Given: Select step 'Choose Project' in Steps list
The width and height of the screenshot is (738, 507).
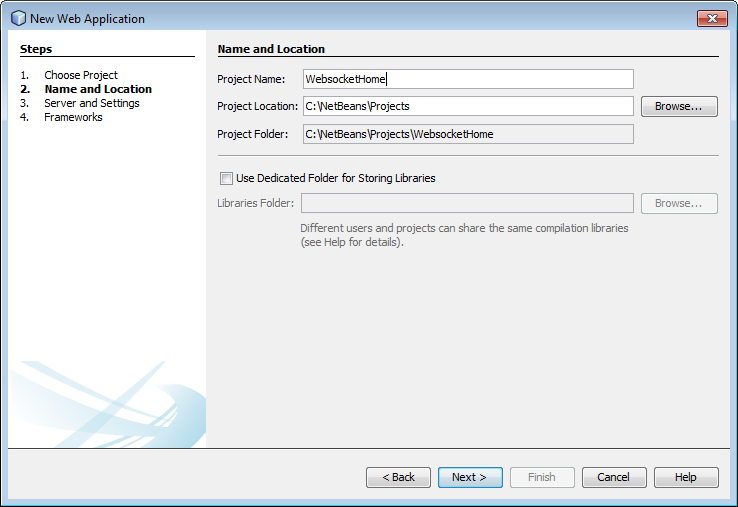Looking at the screenshot, I should 81,75.
